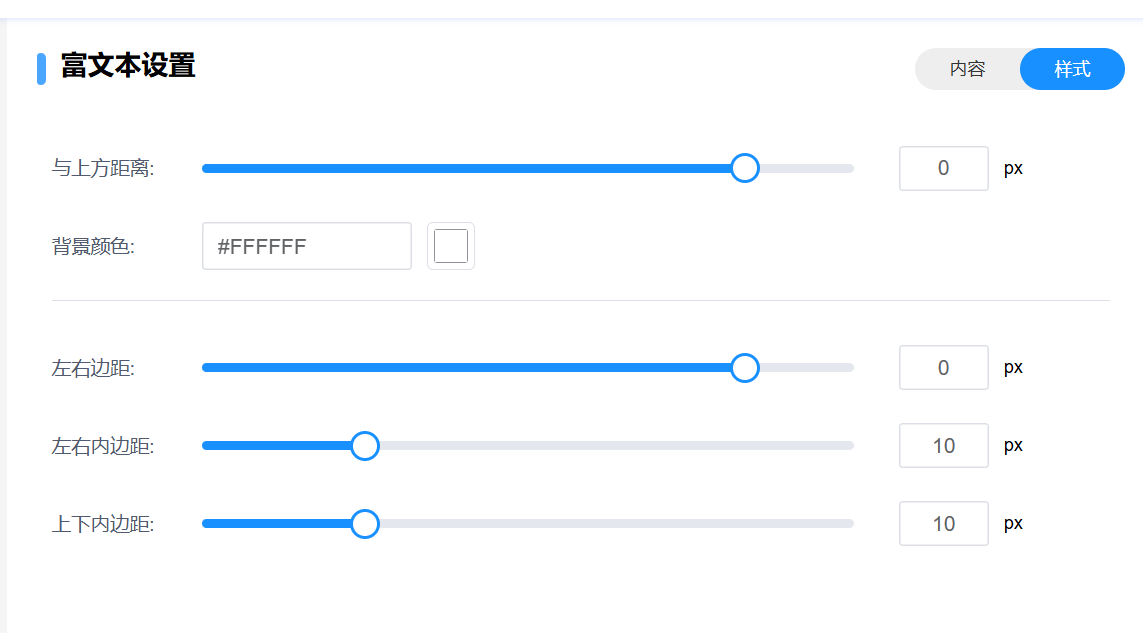1143x633 pixels.
Task: Click the #FFFFFF background color text field
Action: click(x=306, y=246)
